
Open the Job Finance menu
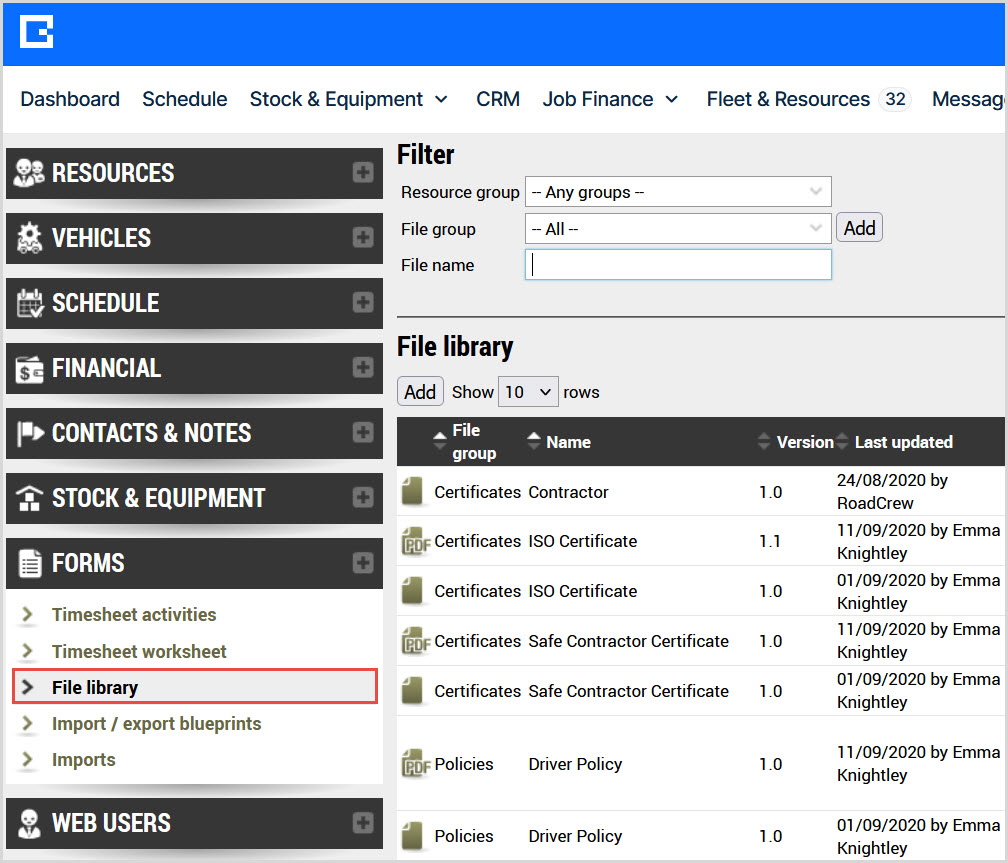[610, 99]
